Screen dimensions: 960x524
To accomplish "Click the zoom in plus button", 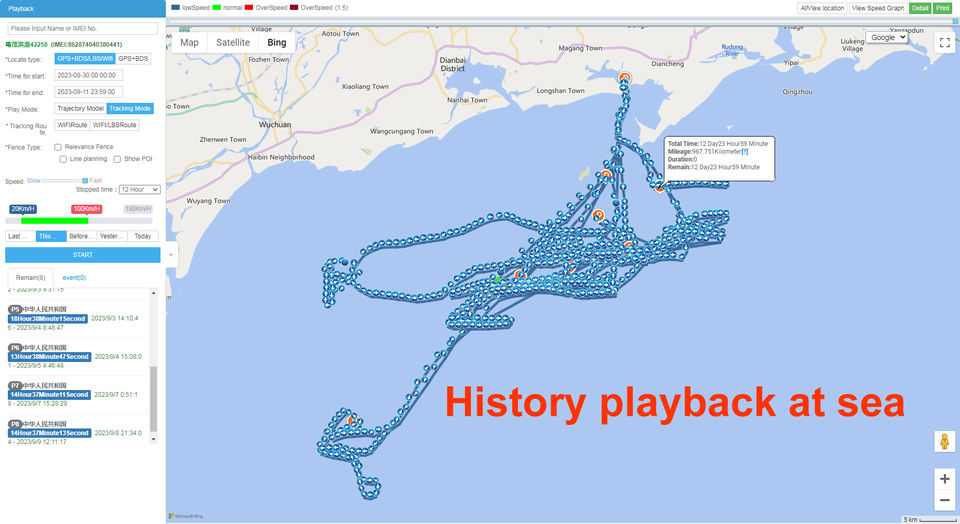I will pyautogui.click(x=944, y=478).
